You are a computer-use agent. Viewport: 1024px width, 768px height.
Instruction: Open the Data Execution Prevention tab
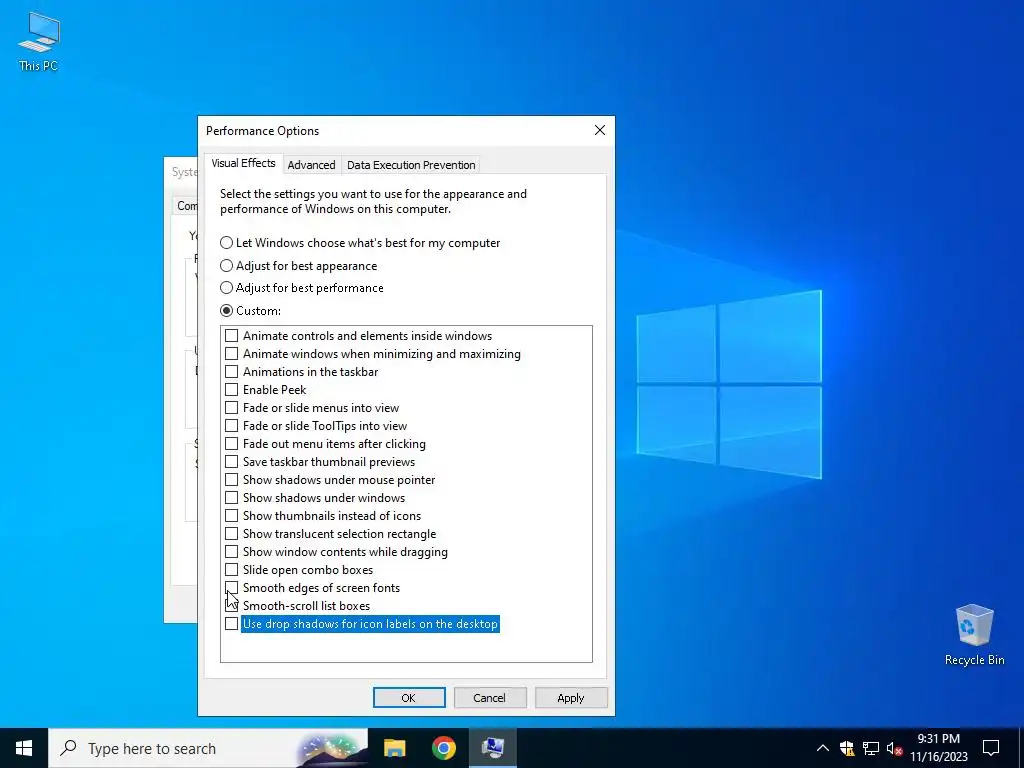[x=411, y=165]
